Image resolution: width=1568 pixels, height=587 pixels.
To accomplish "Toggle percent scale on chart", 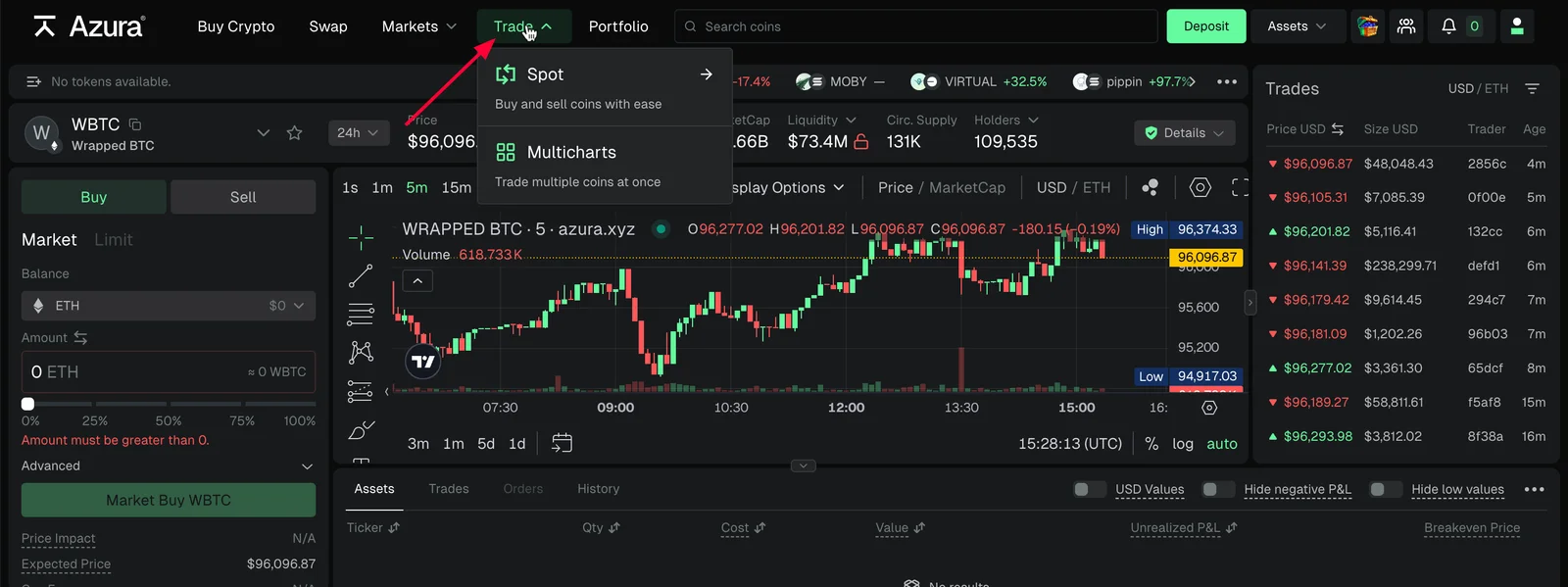I will 1151,444.
